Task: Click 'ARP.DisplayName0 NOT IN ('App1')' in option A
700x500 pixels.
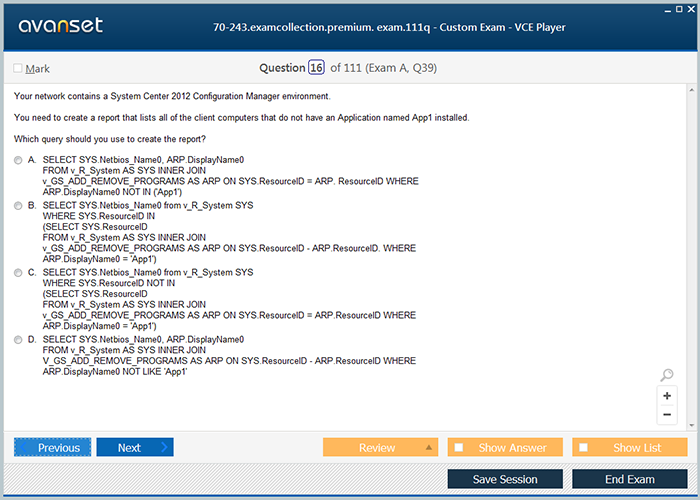Action: coord(112,192)
